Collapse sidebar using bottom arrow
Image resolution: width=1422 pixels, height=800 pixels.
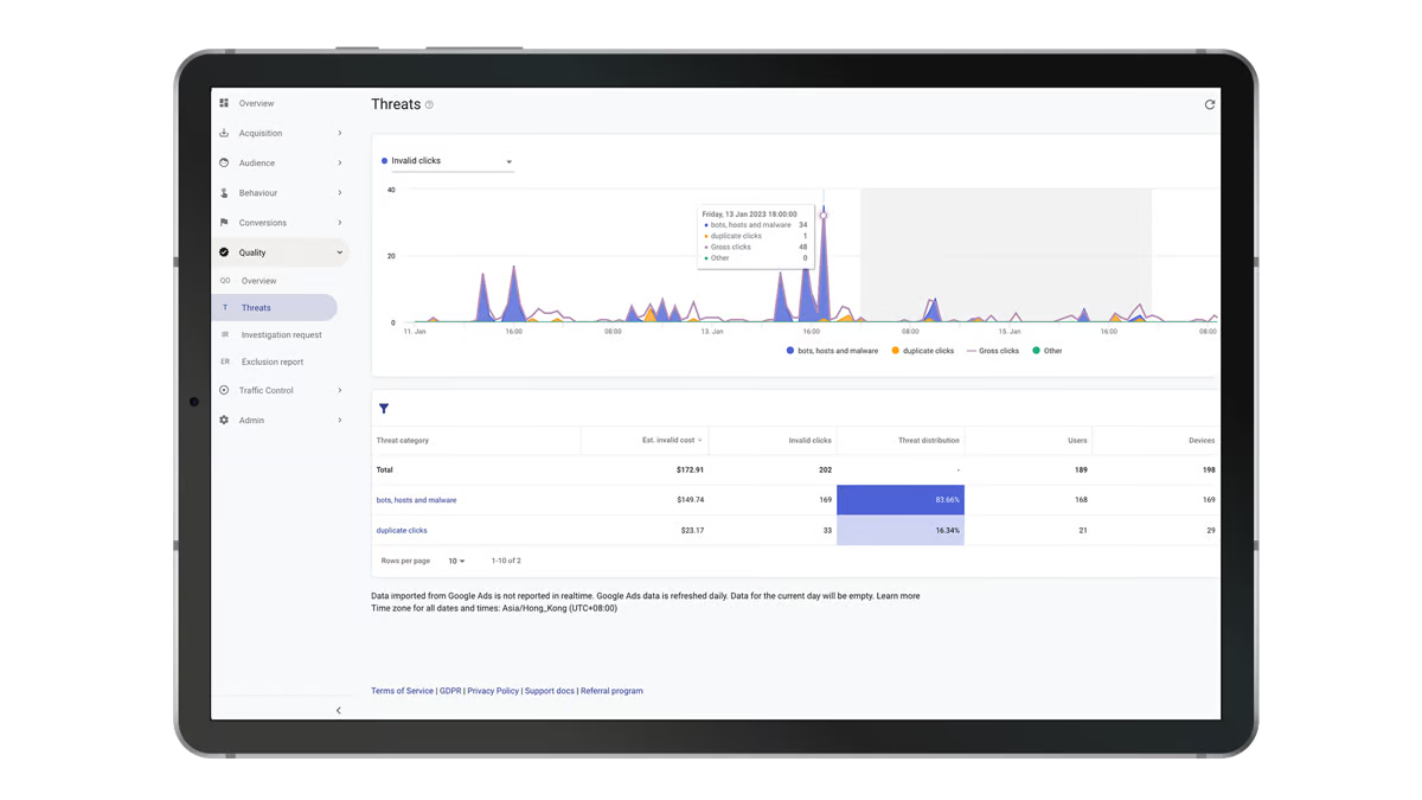click(x=338, y=711)
